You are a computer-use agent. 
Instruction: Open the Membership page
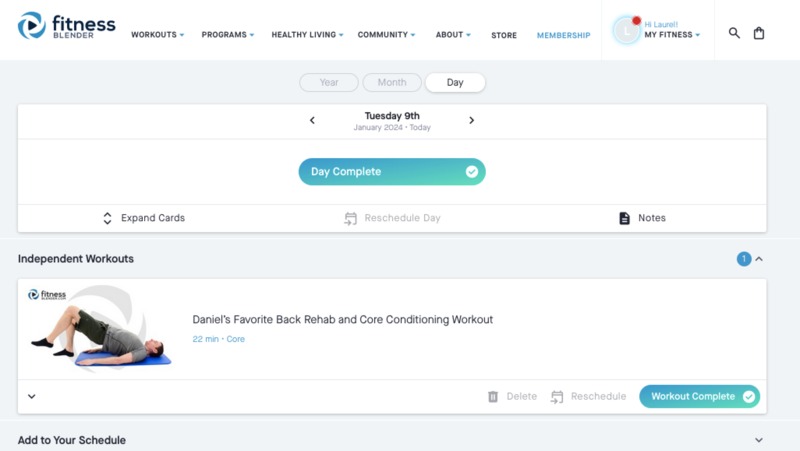tap(563, 35)
